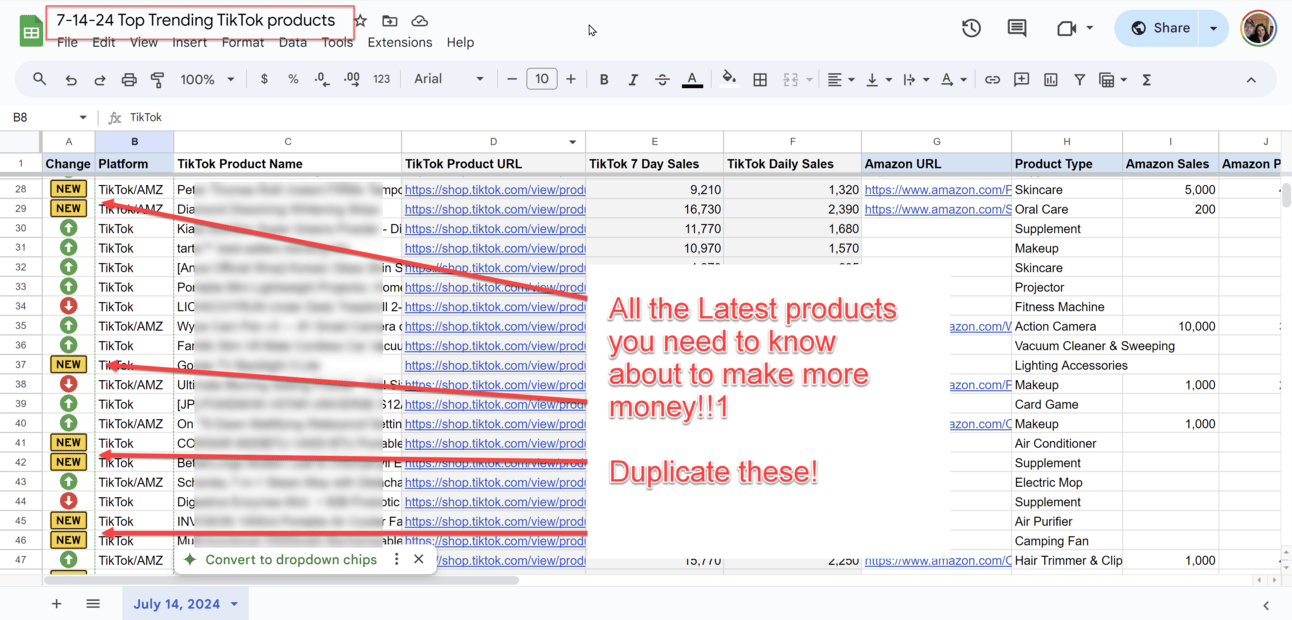The width and height of the screenshot is (1292, 620).
Task: Click the undo arrow in the toolbar
Action: pyautogui.click(x=71, y=80)
